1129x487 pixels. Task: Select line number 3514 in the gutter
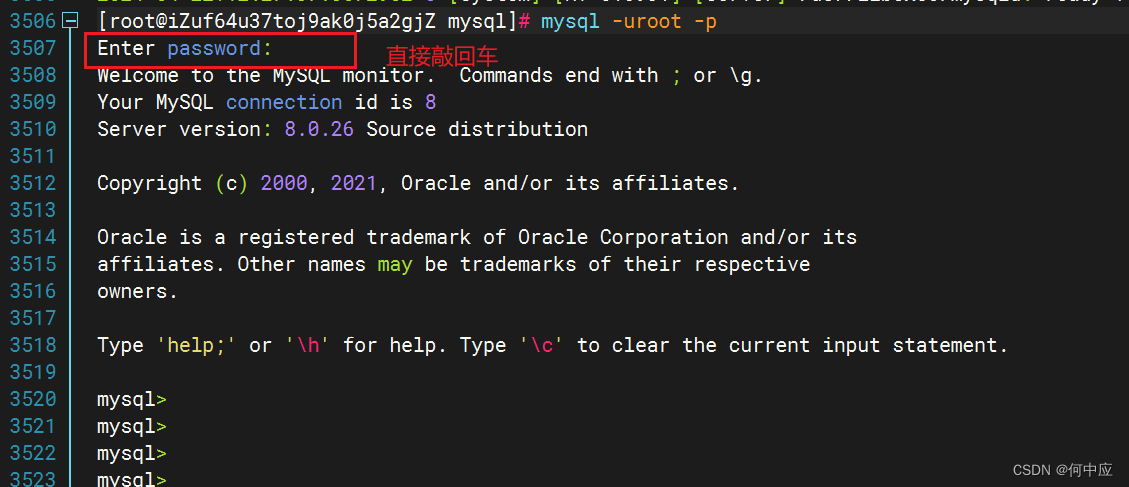[x=33, y=238]
